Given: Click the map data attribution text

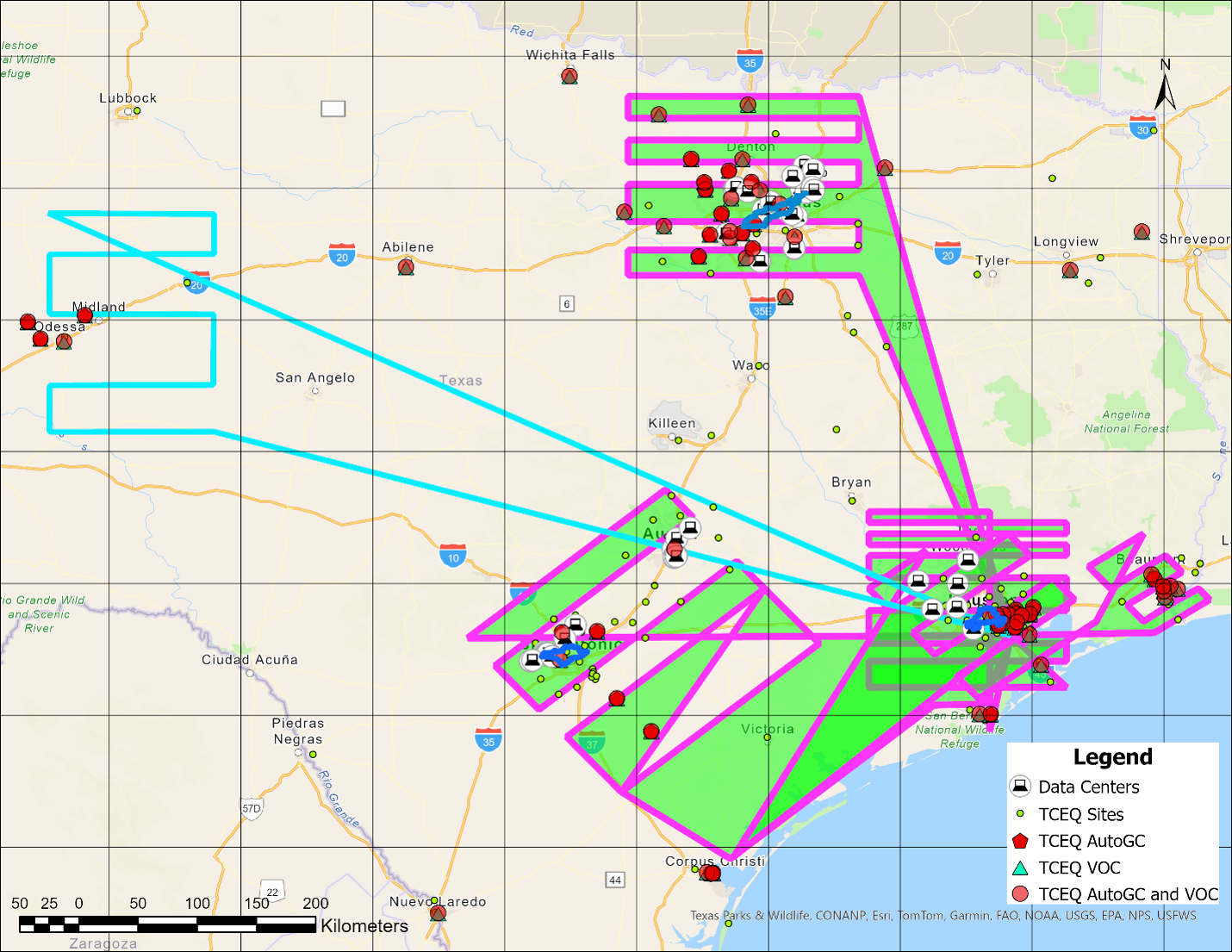Looking at the screenshot, I should pyautogui.click(x=943, y=916).
